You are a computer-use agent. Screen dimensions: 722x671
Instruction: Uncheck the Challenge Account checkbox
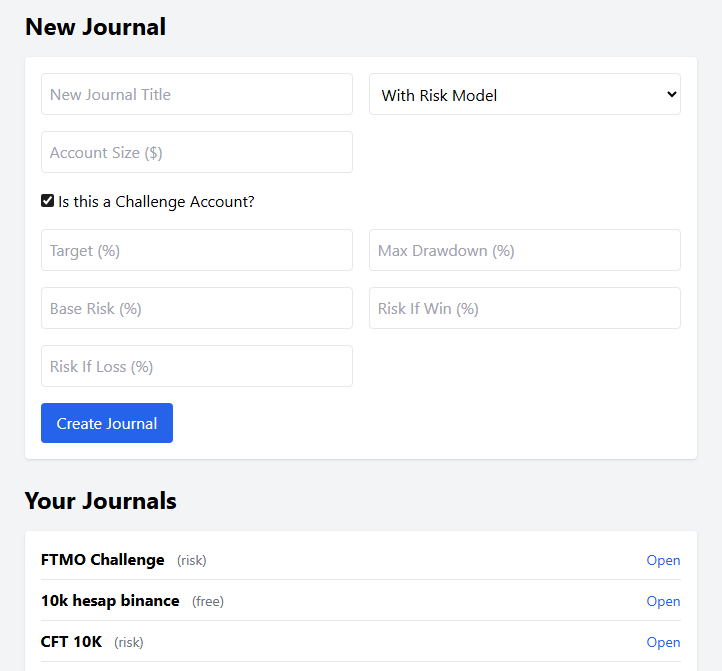(x=47, y=201)
